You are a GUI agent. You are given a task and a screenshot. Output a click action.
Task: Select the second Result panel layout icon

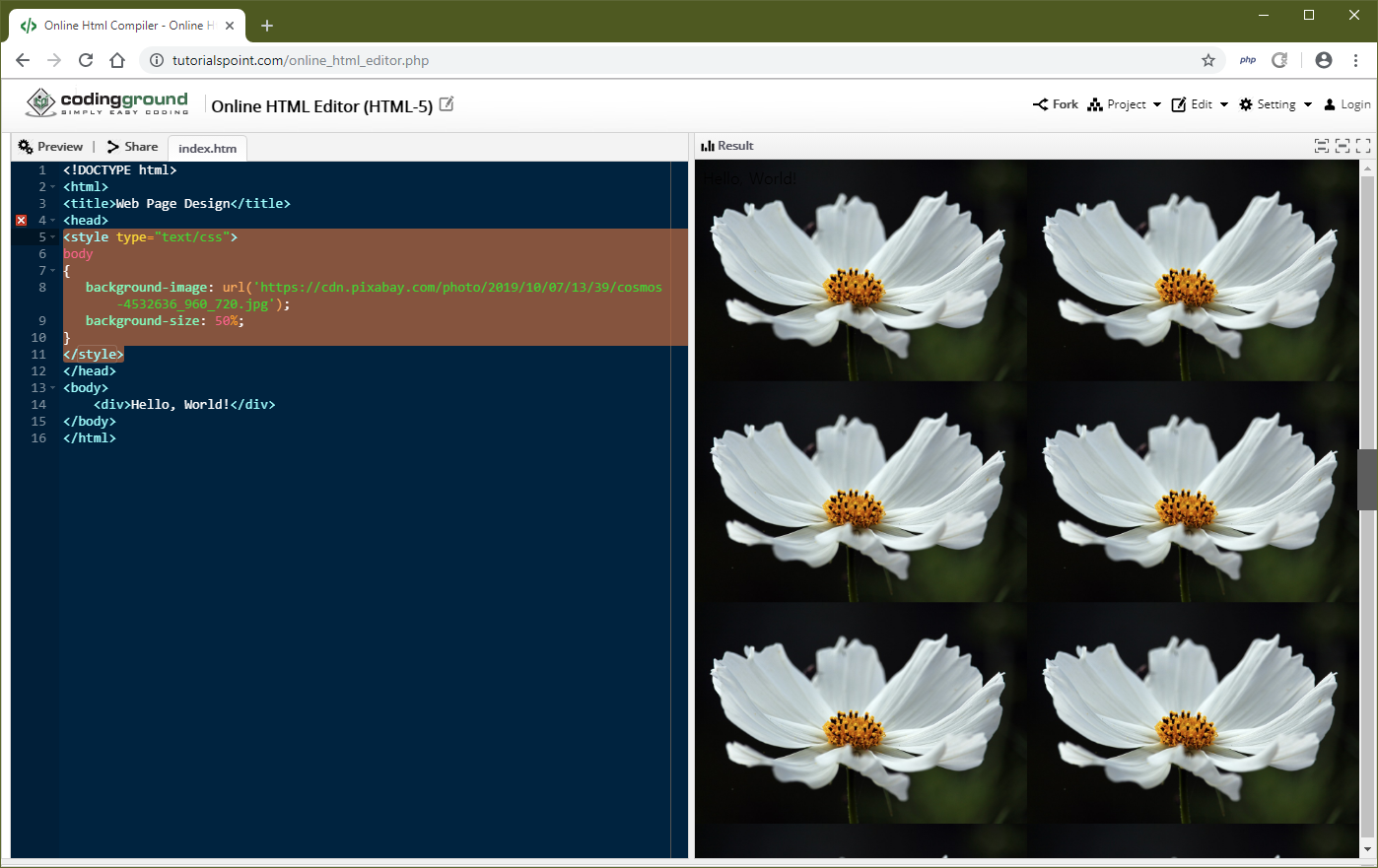[x=1343, y=146]
